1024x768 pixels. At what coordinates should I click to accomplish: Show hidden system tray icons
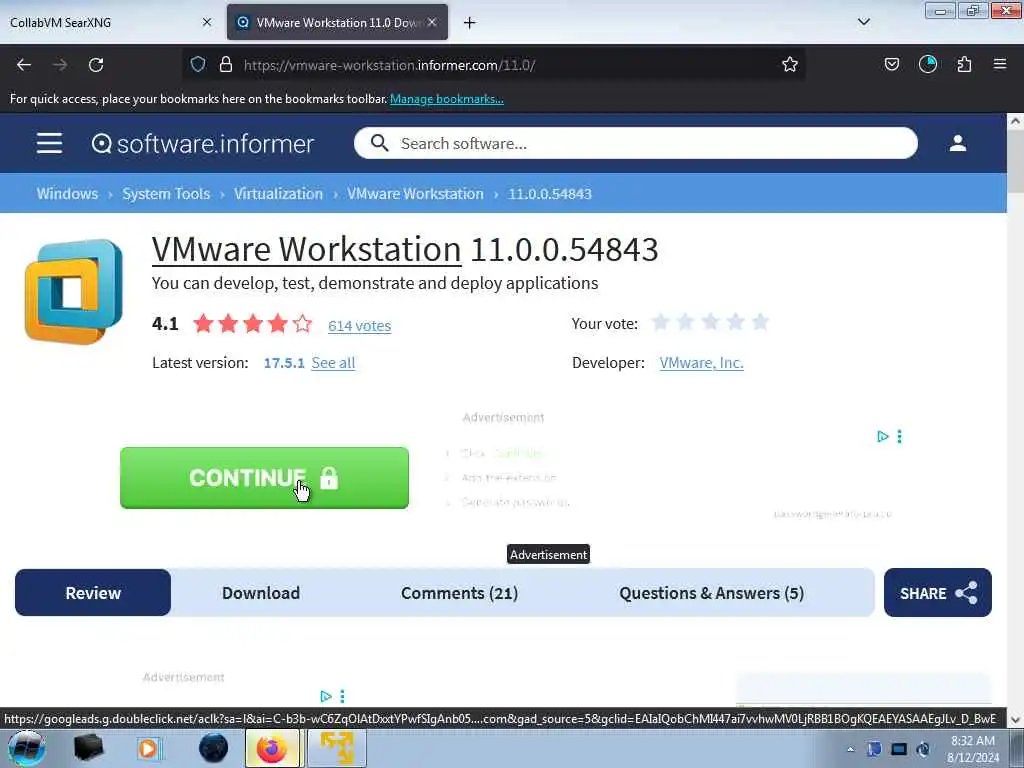click(x=850, y=749)
